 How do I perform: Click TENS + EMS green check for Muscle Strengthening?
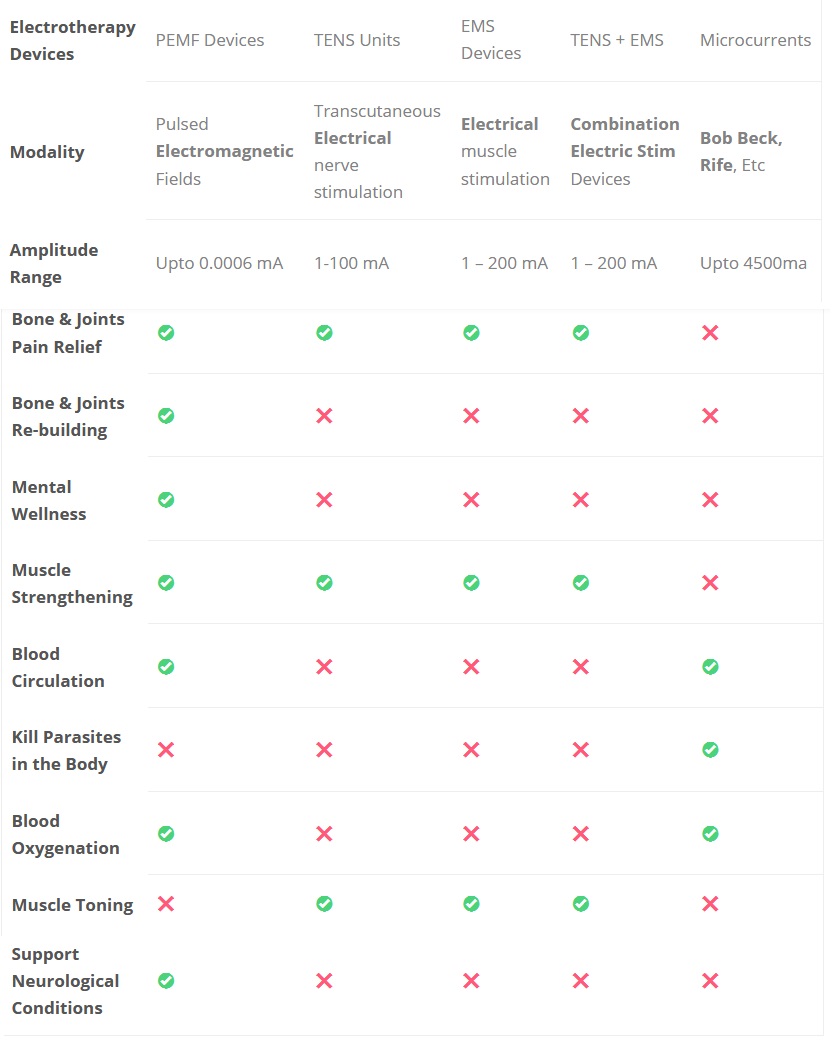click(581, 583)
